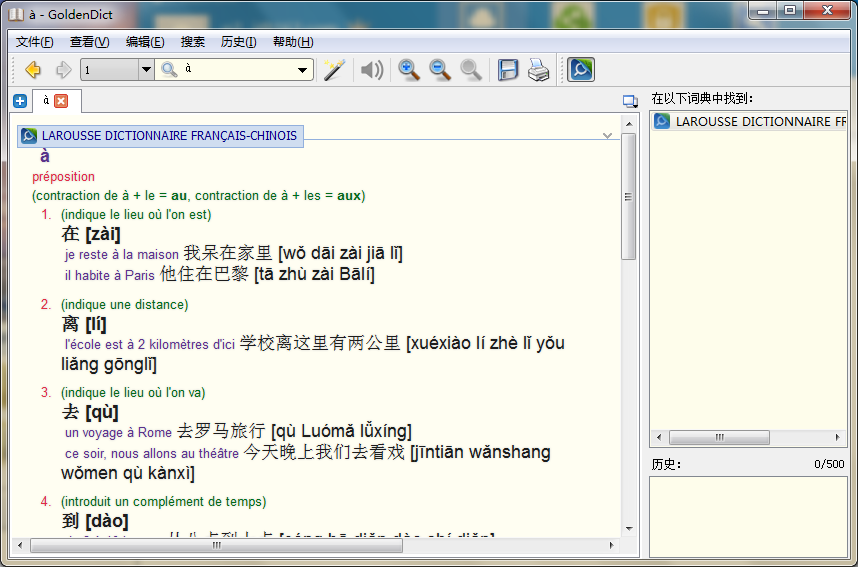Click the text (indique une distance)
This screenshot has height=567, width=858.
(x=125, y=305)
